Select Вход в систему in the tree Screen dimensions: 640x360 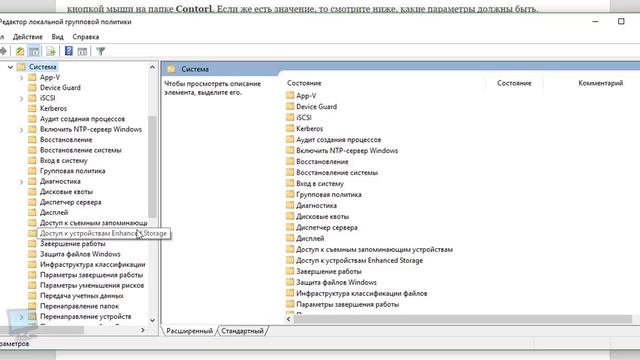tap(64, 160)
